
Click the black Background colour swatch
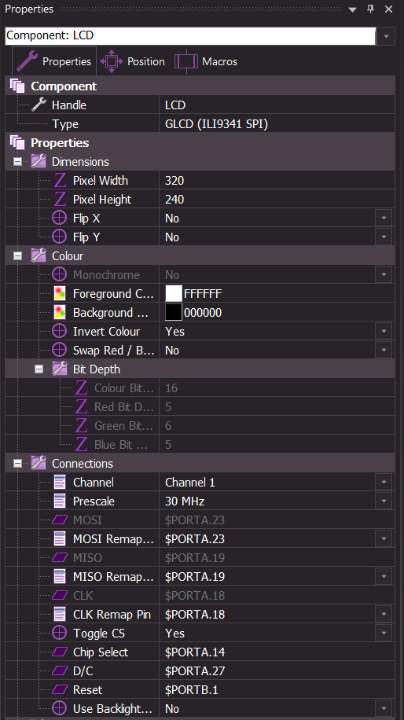tap(174, 312)
